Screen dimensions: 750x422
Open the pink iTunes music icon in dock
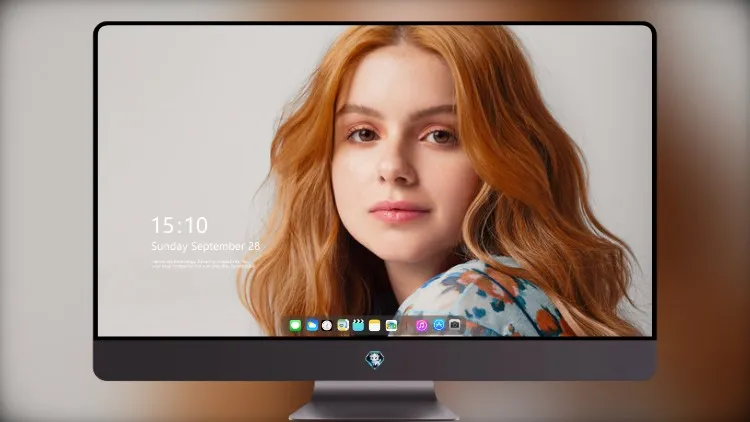point(421,325)
